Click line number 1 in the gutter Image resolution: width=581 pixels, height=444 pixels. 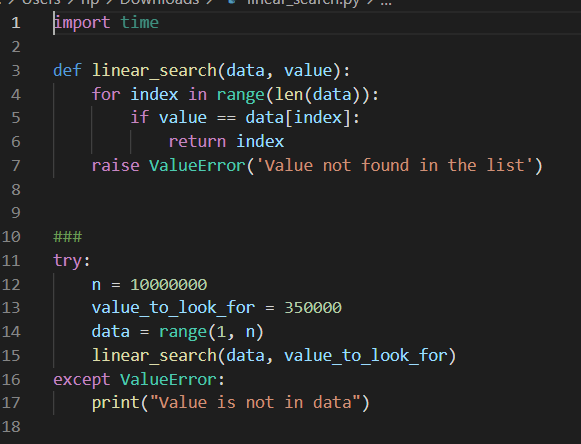click(x=16, y=23)
